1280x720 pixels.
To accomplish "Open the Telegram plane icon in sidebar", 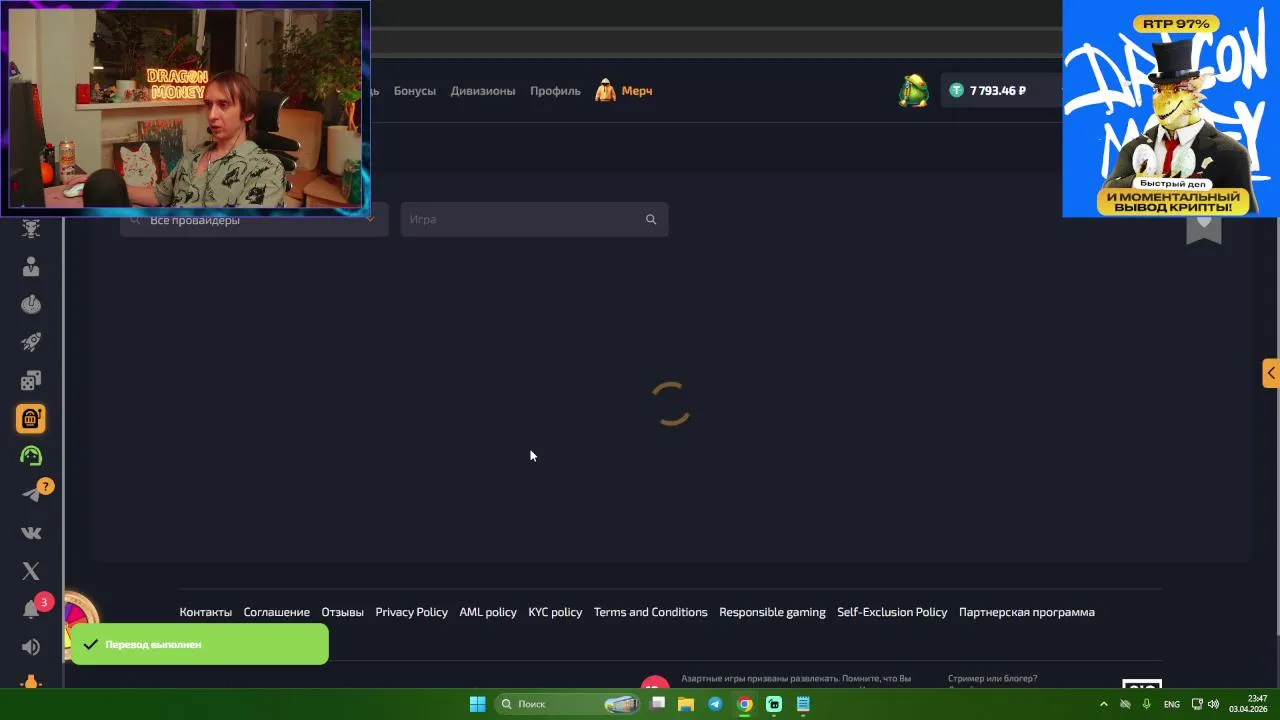I will point(31,494).
